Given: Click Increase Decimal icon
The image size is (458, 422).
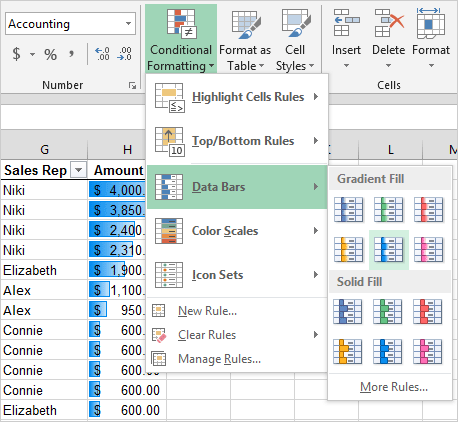Looking at the screenshot, I should [x=102, y=54].
